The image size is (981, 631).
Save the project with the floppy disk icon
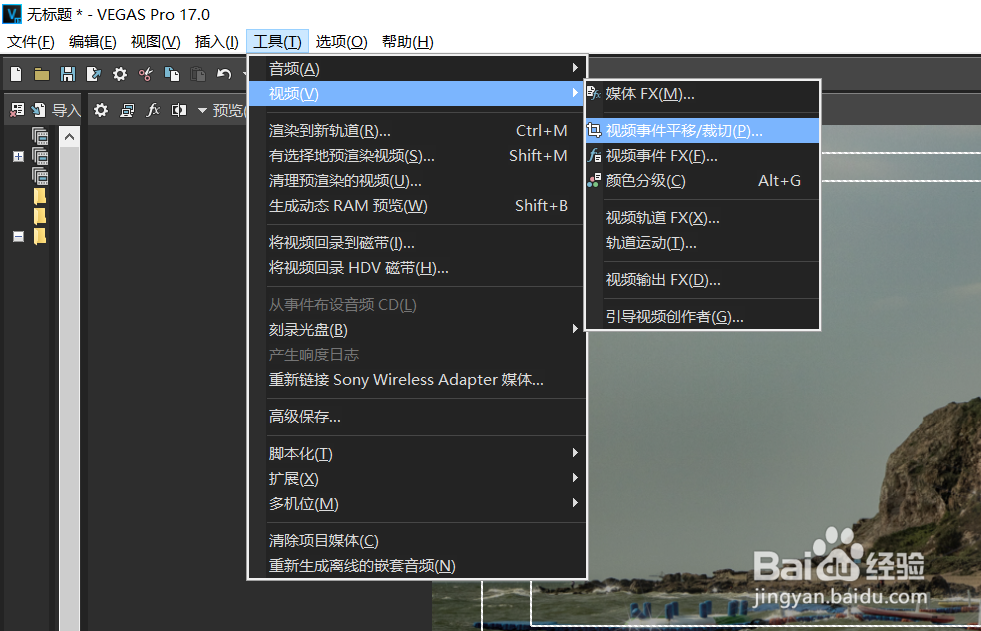click(x=68, y=74)
